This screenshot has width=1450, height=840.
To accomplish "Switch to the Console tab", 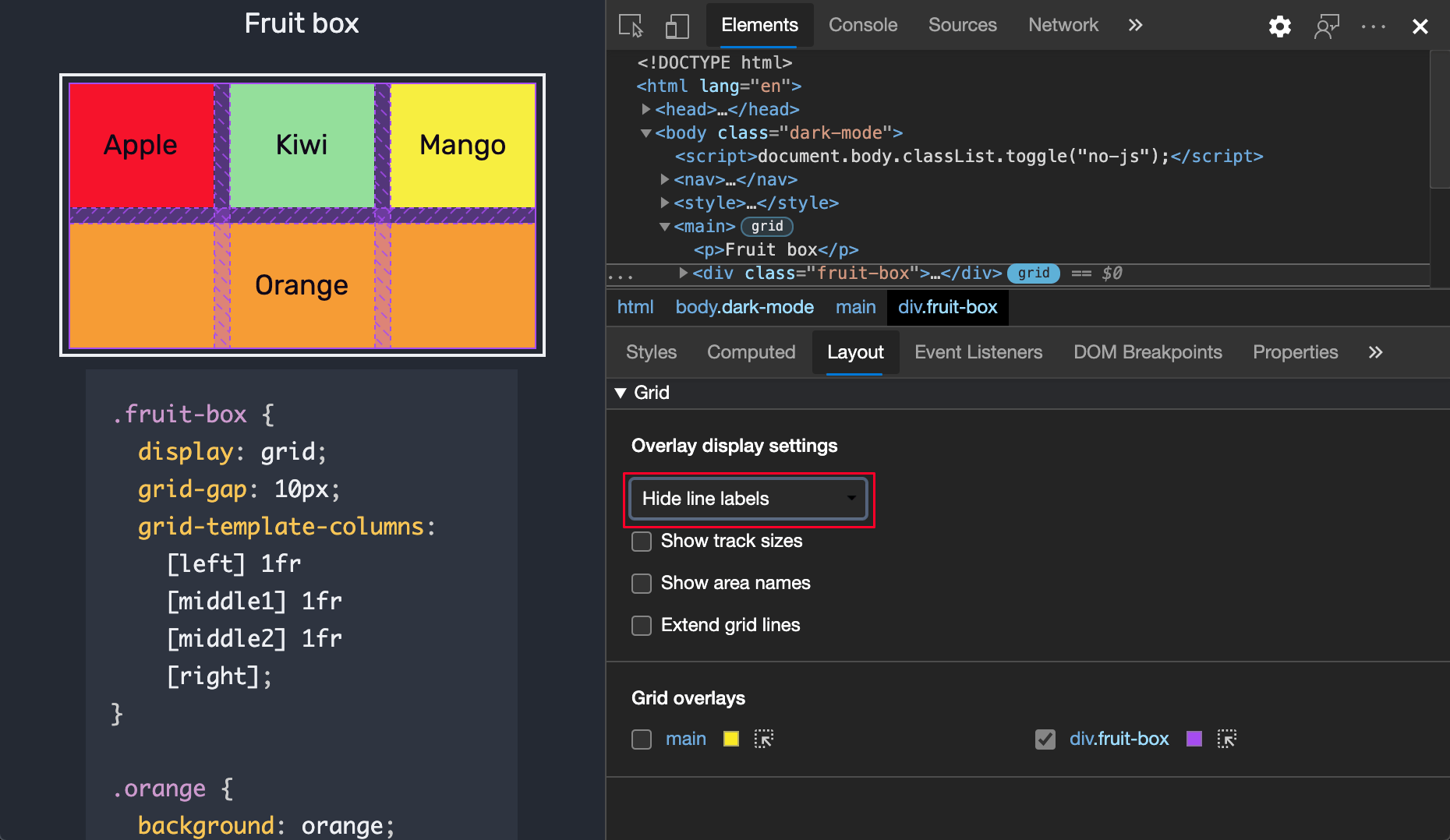I will (863, 24).
